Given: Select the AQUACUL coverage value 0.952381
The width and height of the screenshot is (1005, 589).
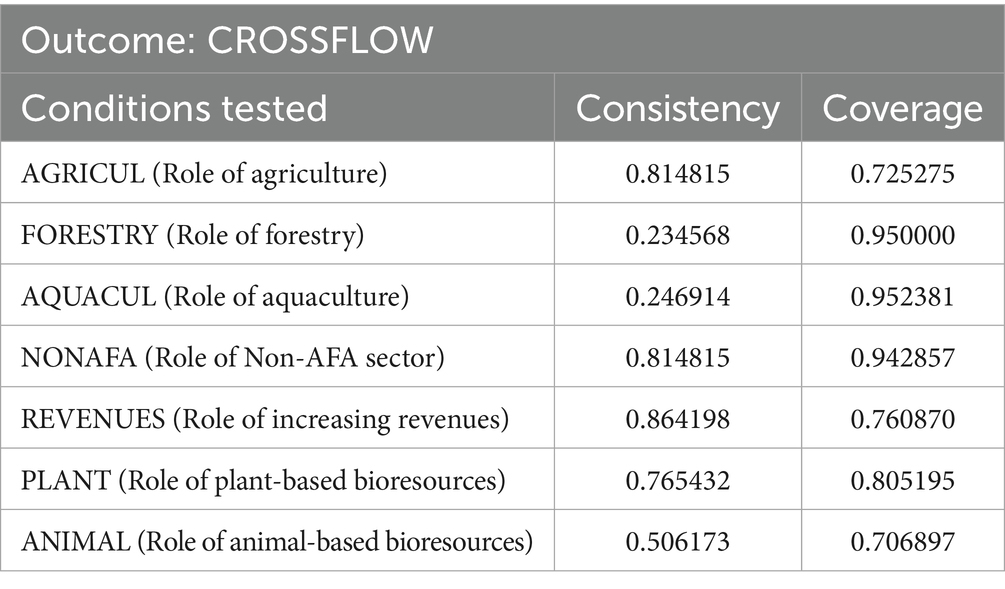Looking at the screenshot, I should tap(902, 296).
